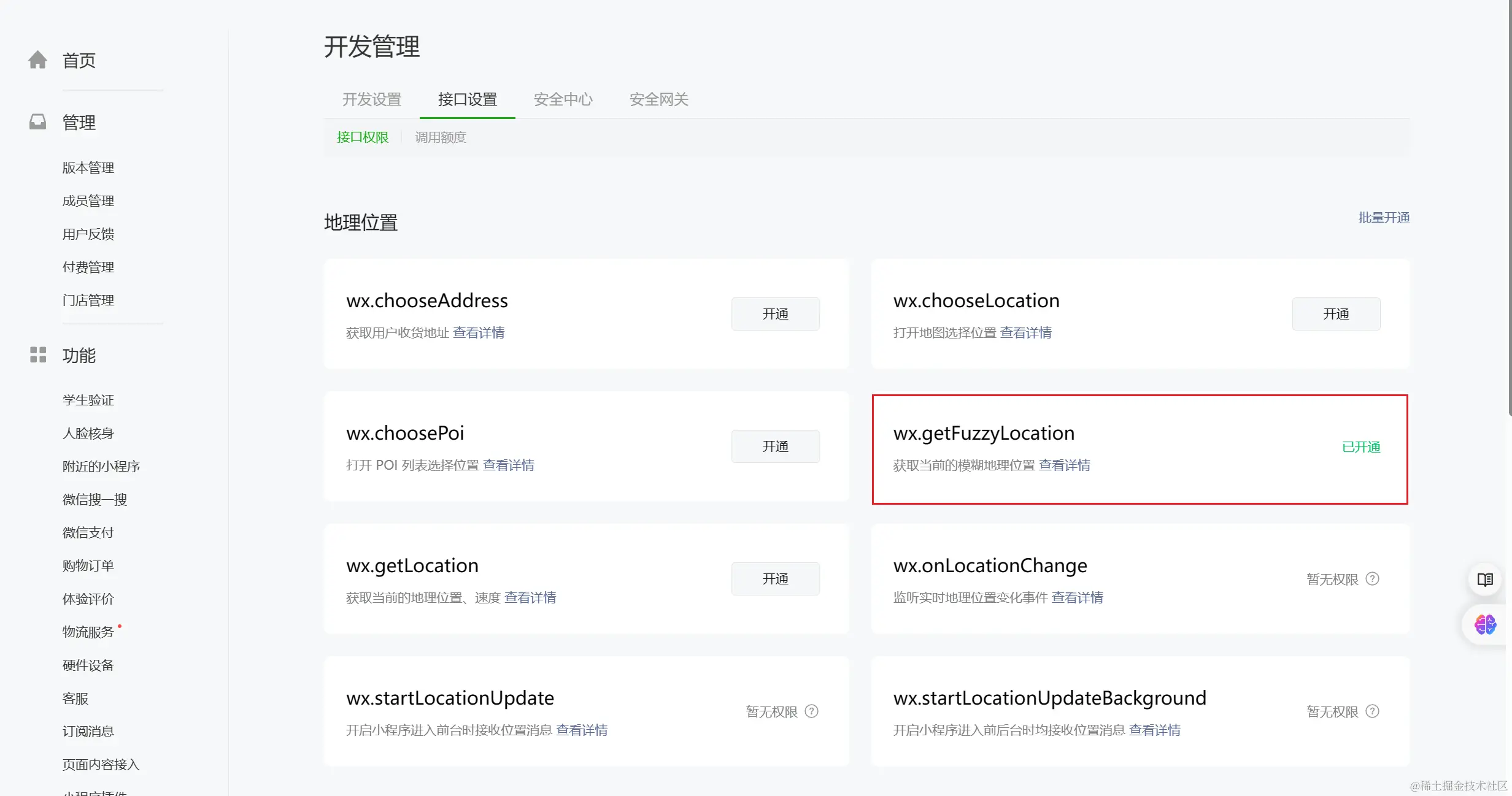The width and height of the screenshot is (1512, 796).
Task: Open 体验评价 in the sidebar
Action: point(88,599)
